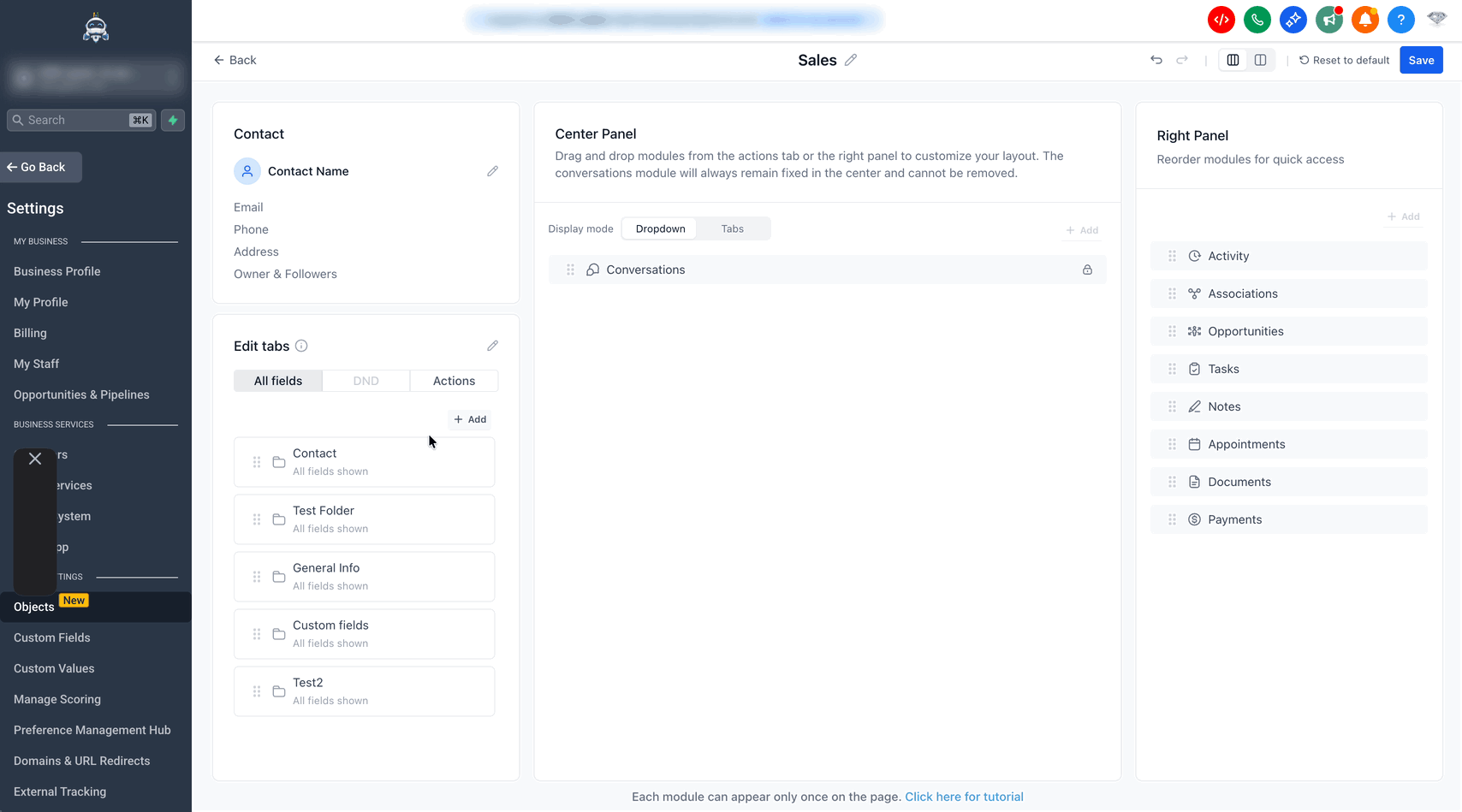Click the undo arrow icon

(1156, 60)
